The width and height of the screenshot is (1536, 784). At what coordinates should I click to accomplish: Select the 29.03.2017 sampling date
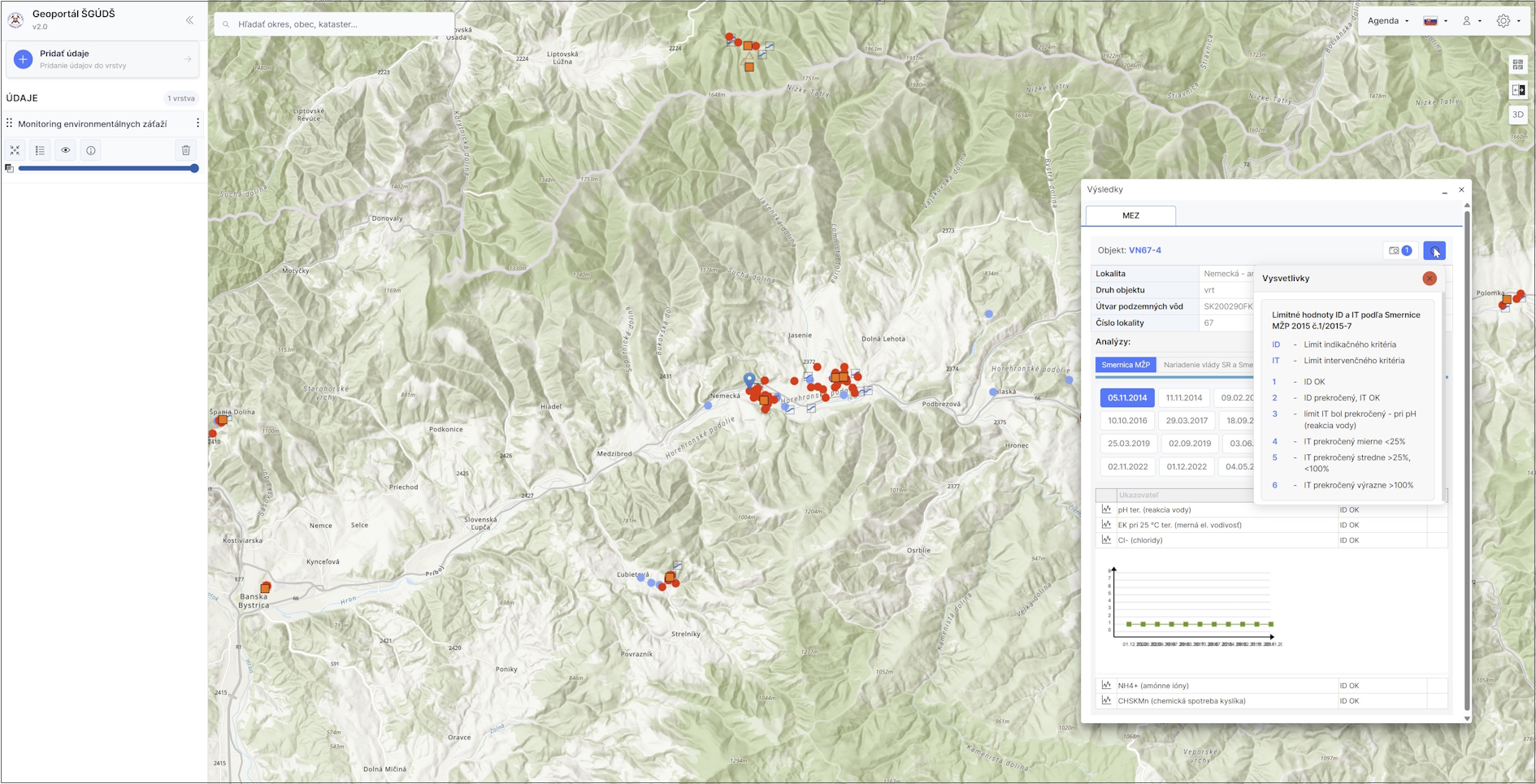[x=1187, y=421]
